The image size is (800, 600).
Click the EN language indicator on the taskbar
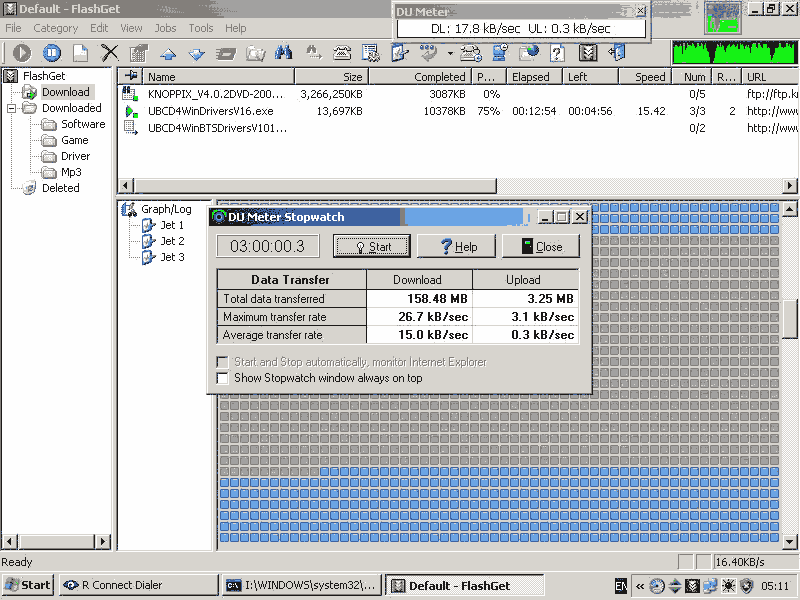coord(621,586)
